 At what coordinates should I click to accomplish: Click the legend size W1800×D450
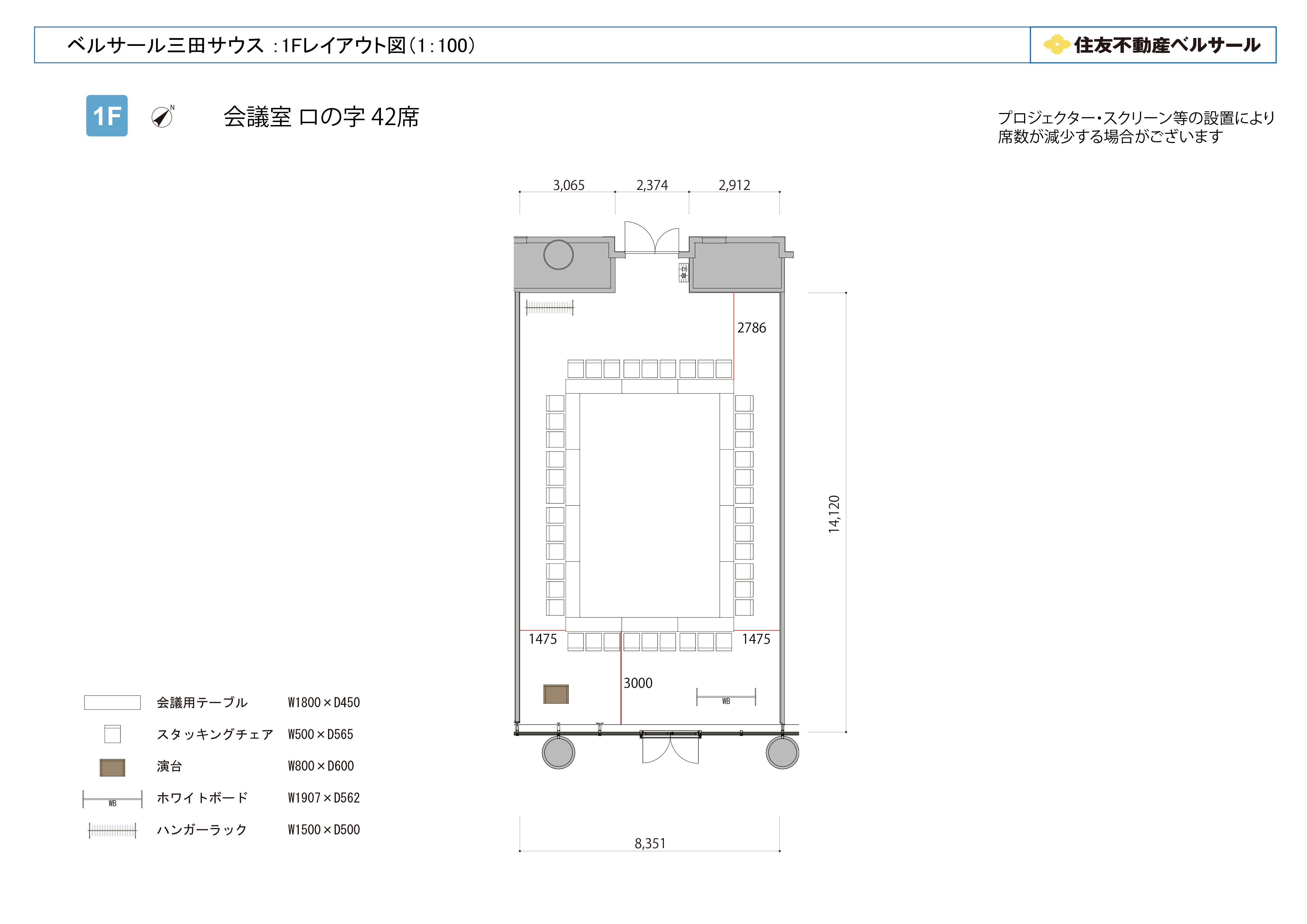tap(324, 703)
